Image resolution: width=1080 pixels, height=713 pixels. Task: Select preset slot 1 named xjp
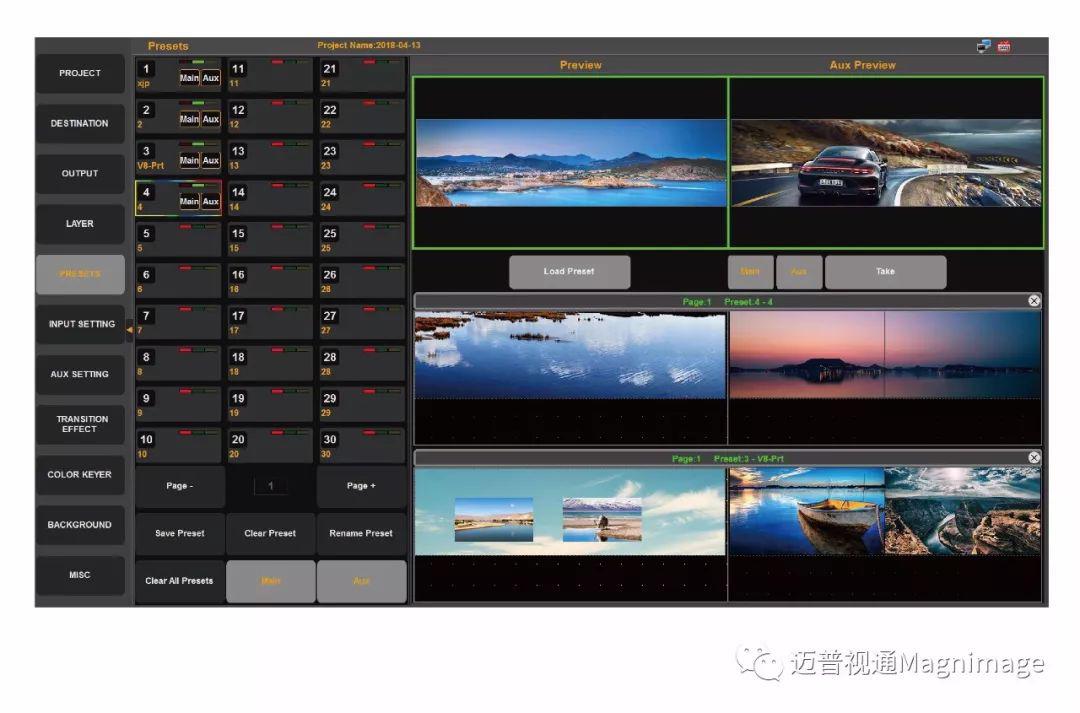[155, 76]
